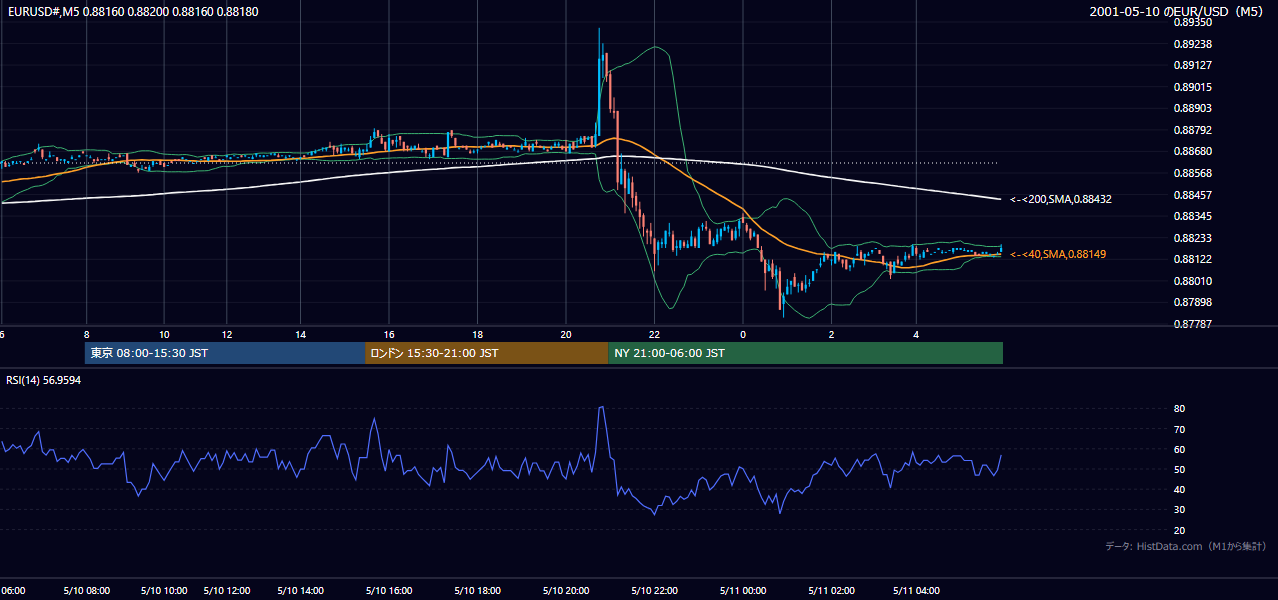Click the 0.87898 price axis label
This screenshot has width=1278, height=600.
click(x=1192, y=302)
